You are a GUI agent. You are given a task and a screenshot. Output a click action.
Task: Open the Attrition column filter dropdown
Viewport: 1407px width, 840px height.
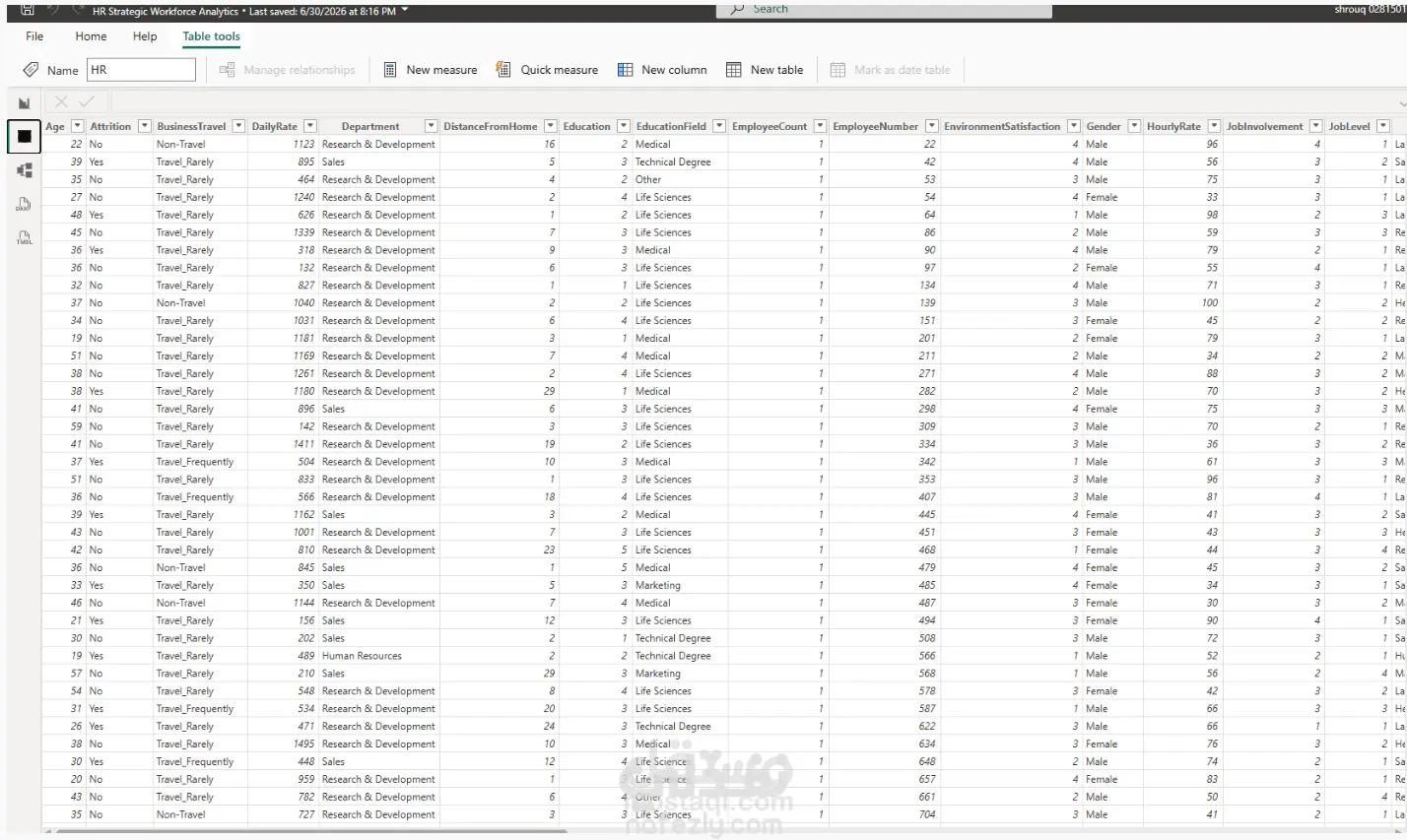[x=145, y=126]
